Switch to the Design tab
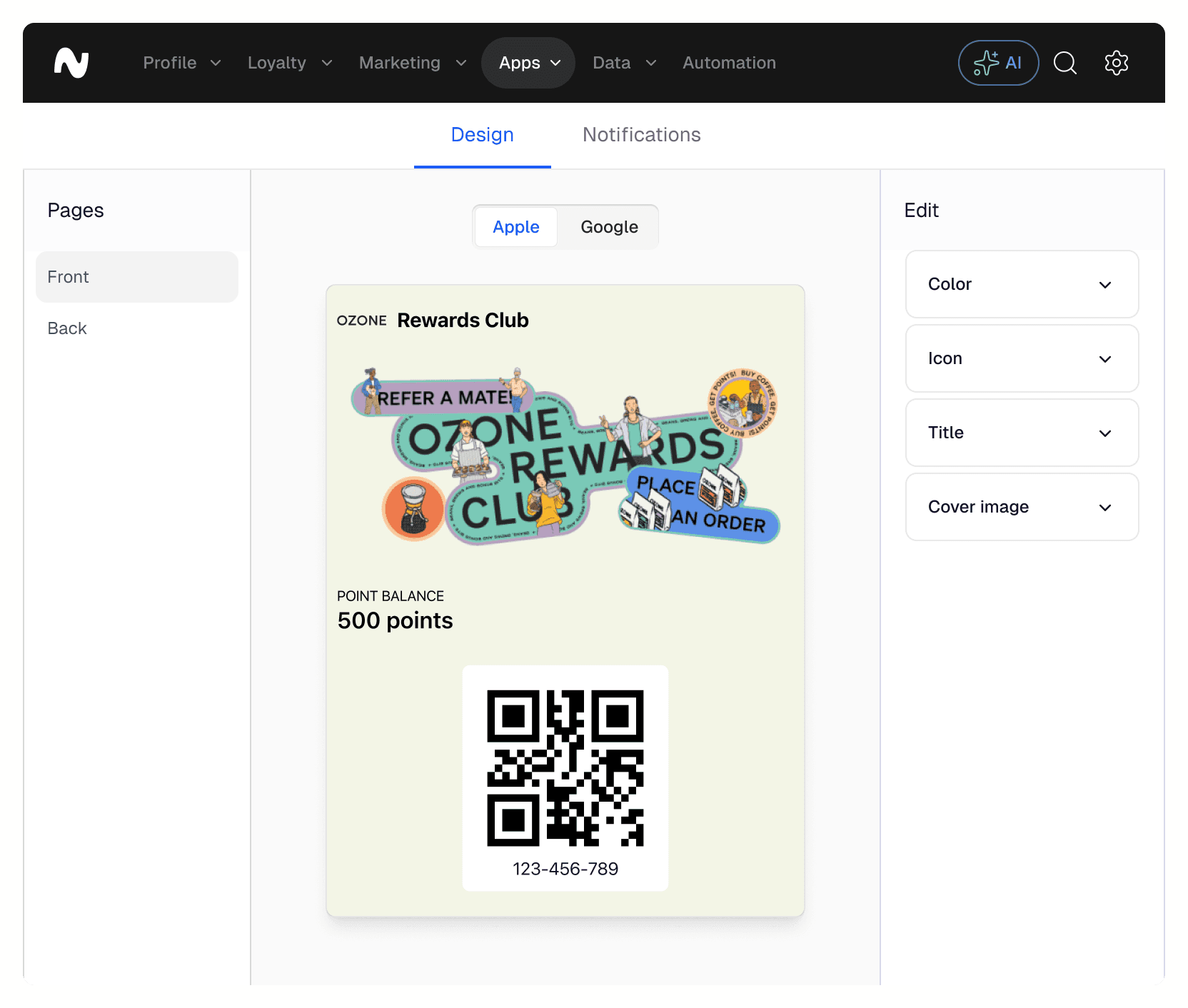Viewport: 1188px width, 1008px height. [x=483, y=135]
